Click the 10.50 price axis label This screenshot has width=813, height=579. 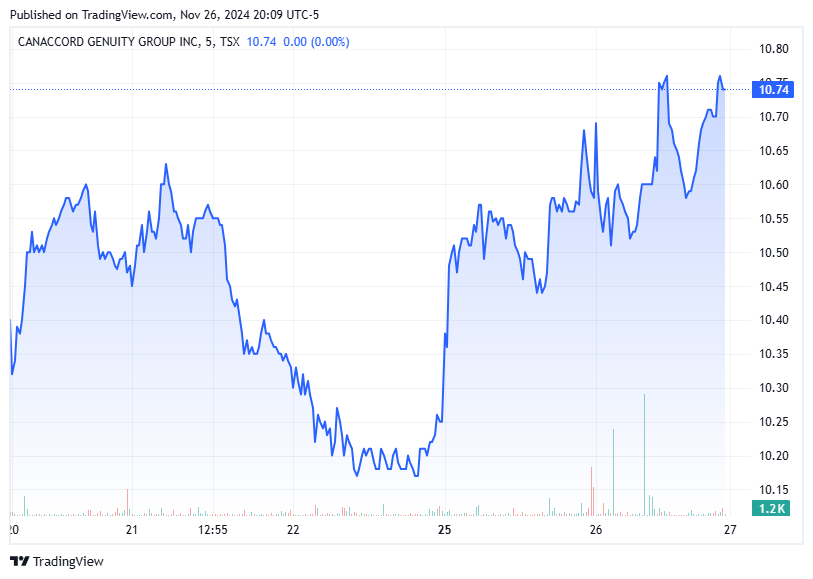[x=773, y=252]
